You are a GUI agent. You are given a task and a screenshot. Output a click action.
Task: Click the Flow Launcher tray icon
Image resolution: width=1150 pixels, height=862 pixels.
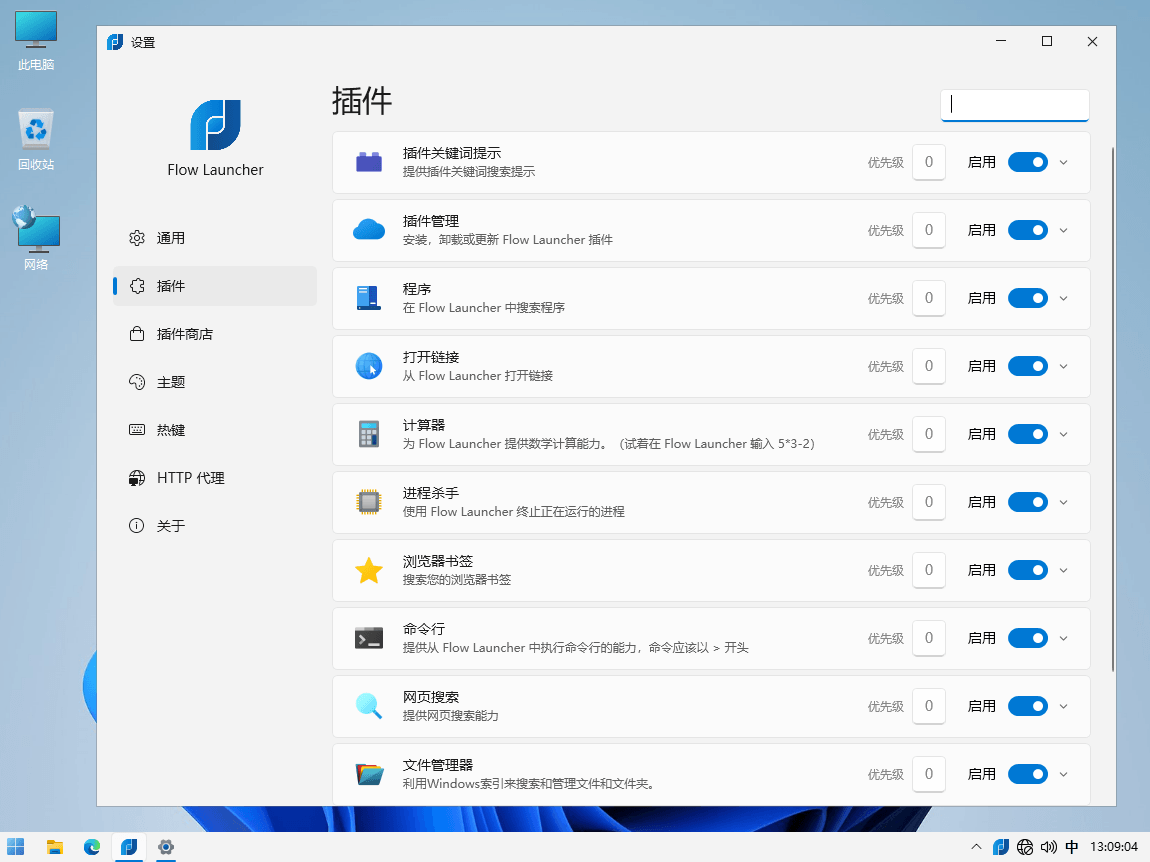click(x=1000, y=847)
